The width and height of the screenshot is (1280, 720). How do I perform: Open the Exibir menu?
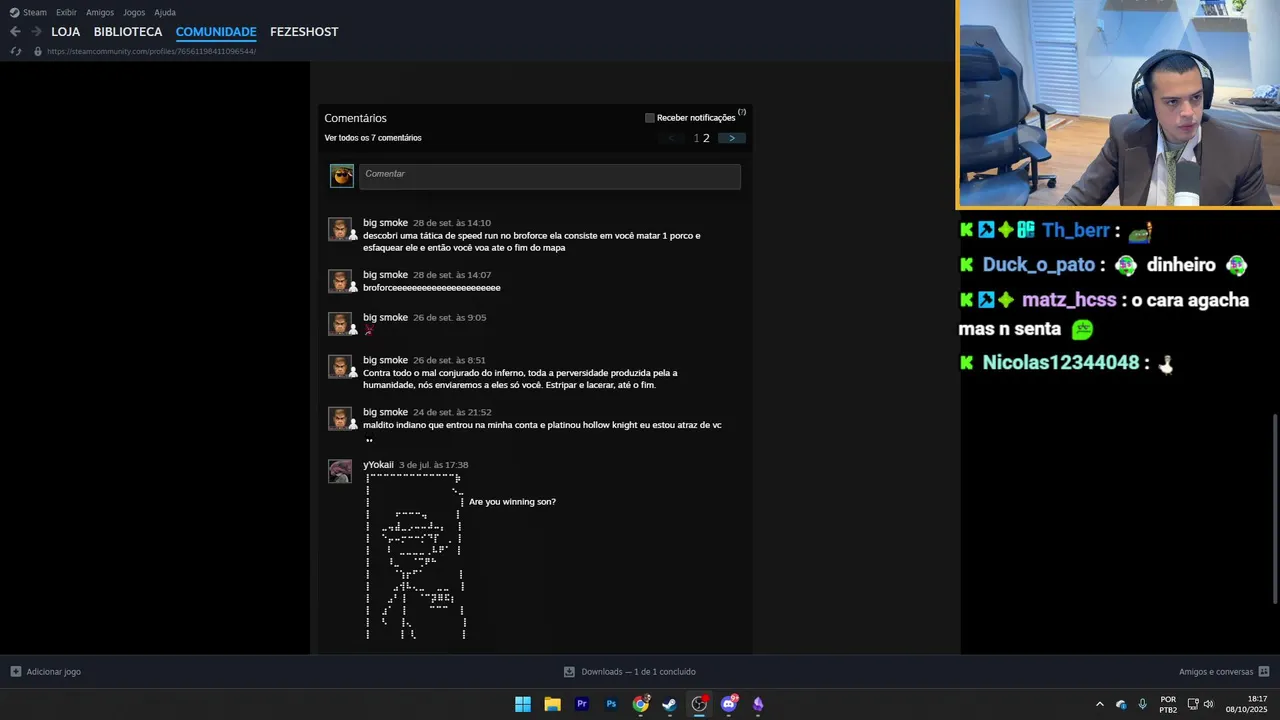66,12
